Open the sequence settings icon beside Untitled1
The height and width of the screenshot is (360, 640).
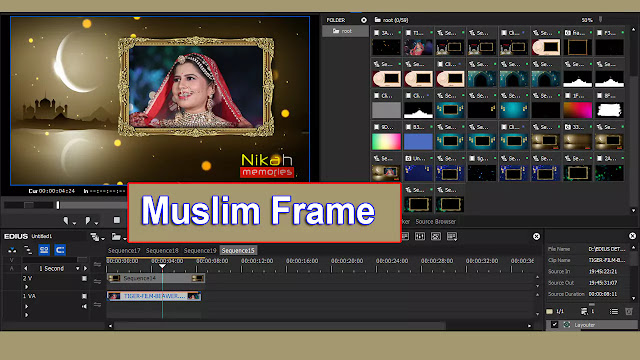coord(95,237)
